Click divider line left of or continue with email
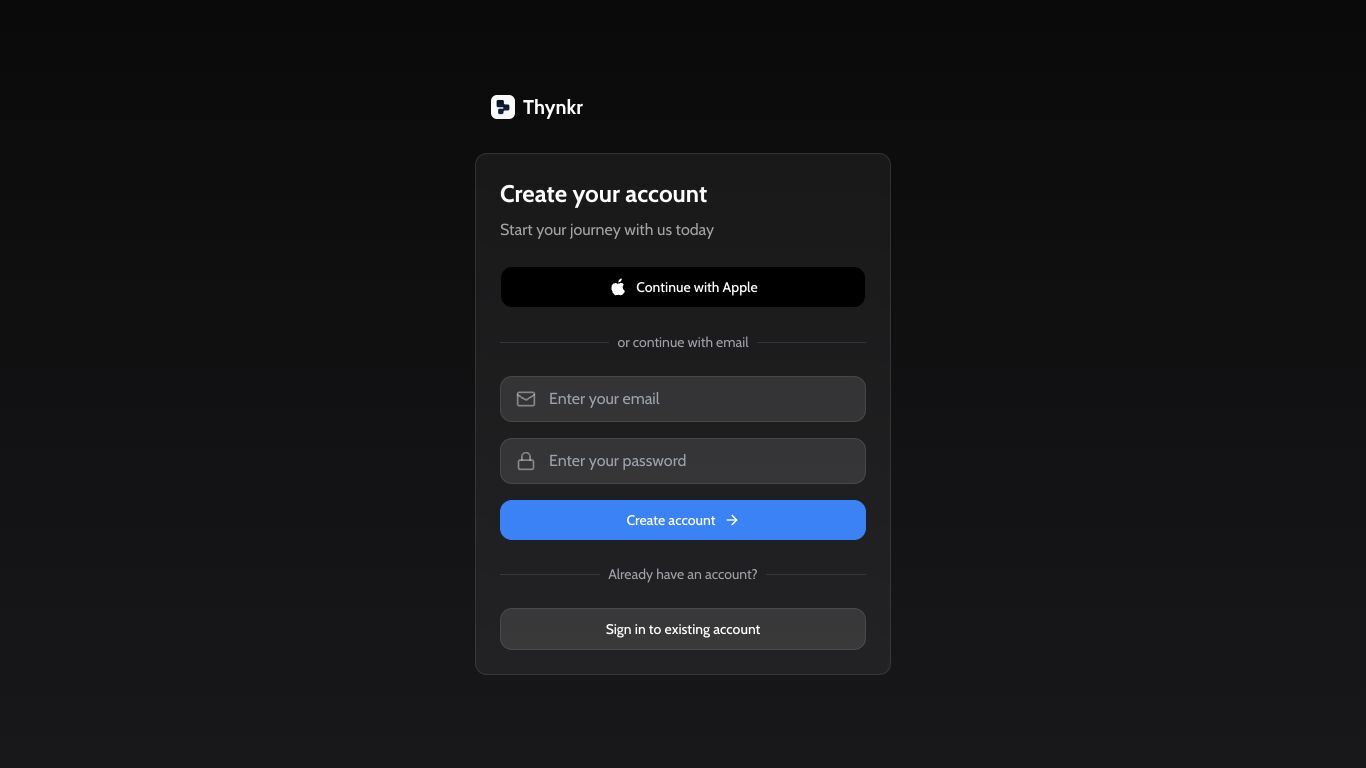Image resolution: width=1366 pixels, height=768 pixels. coord(554,342)
